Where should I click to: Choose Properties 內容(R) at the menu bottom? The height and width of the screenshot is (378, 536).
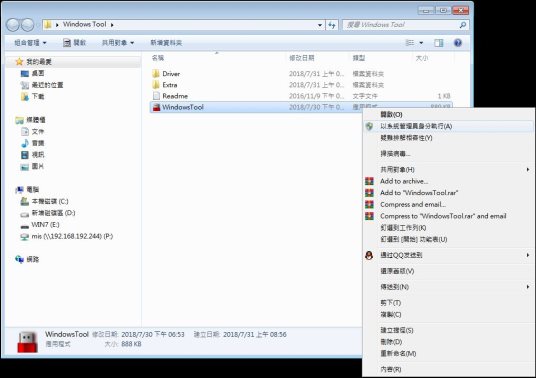[448, 369]
